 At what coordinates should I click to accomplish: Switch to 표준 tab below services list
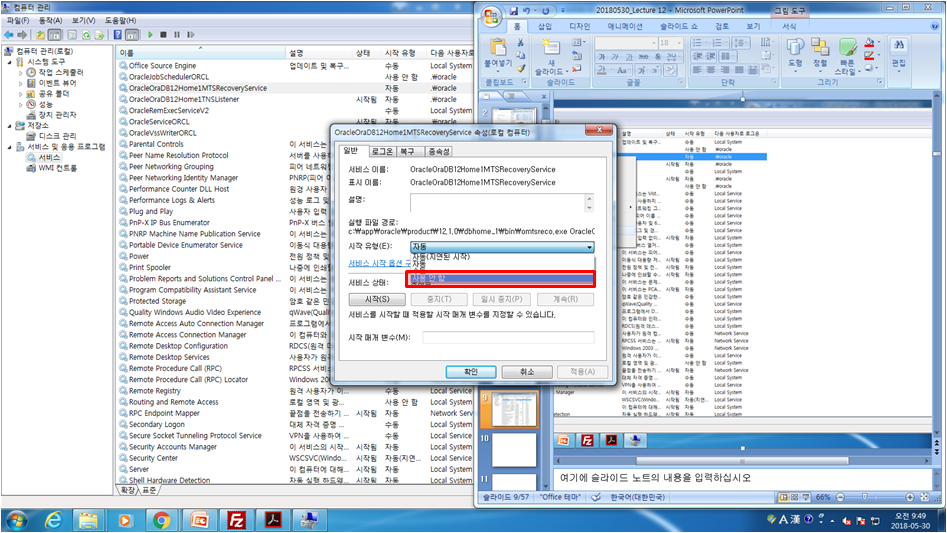click(x=149, y=490)
